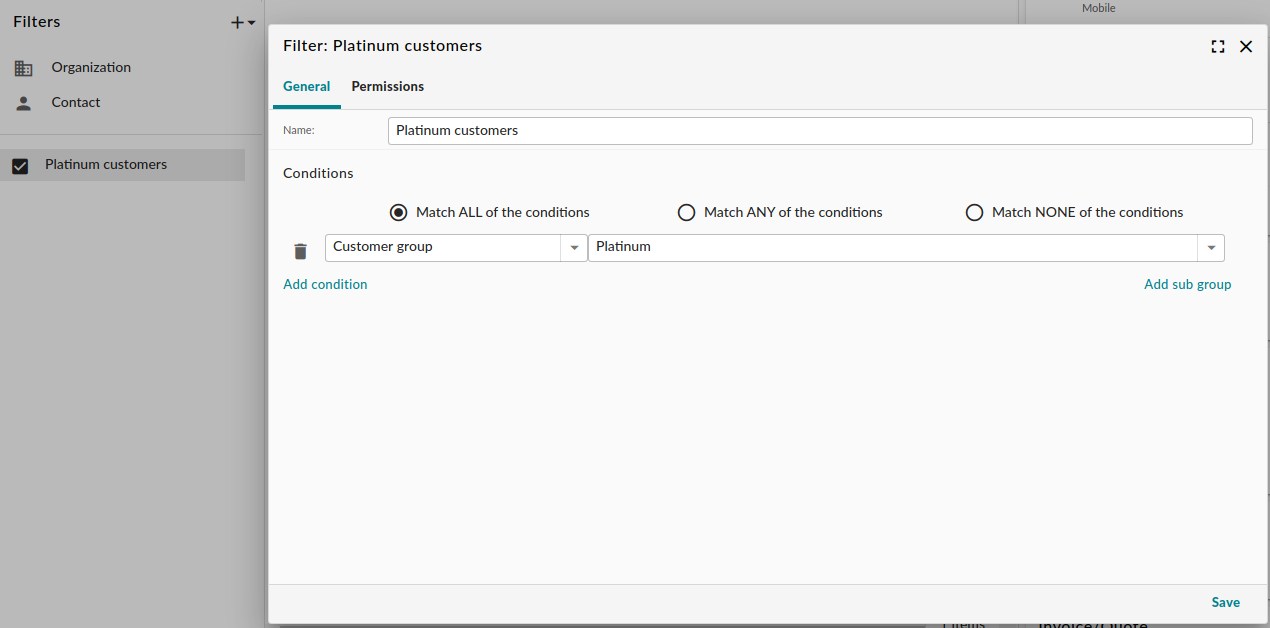The width and height of the screenshot is (1270, 628).
Task: Switch to the General tab
Action: (x=306, y=87)
